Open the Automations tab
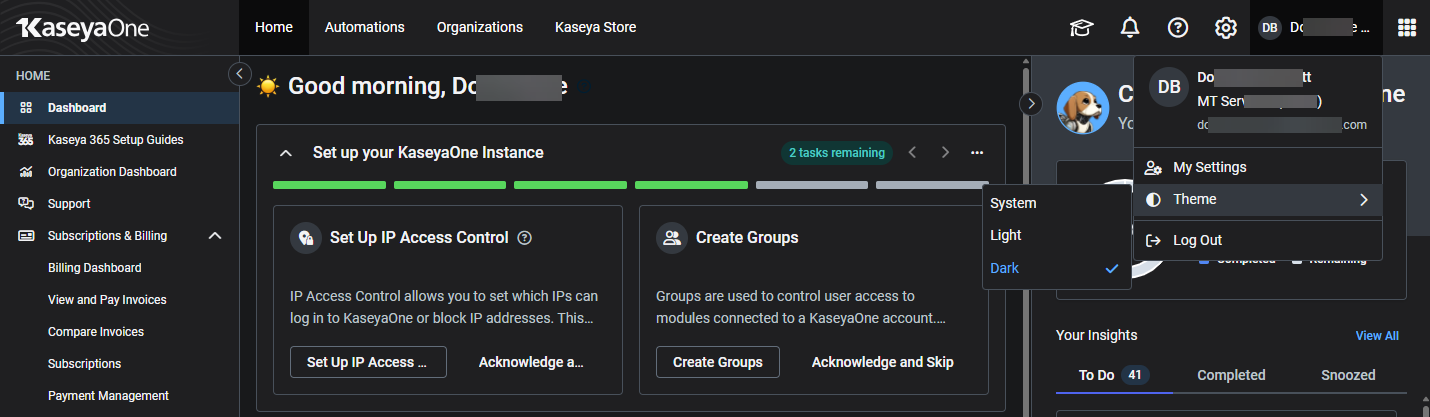Image resolution: width=1430 pixels, height=417 pixels. (364, 28)
